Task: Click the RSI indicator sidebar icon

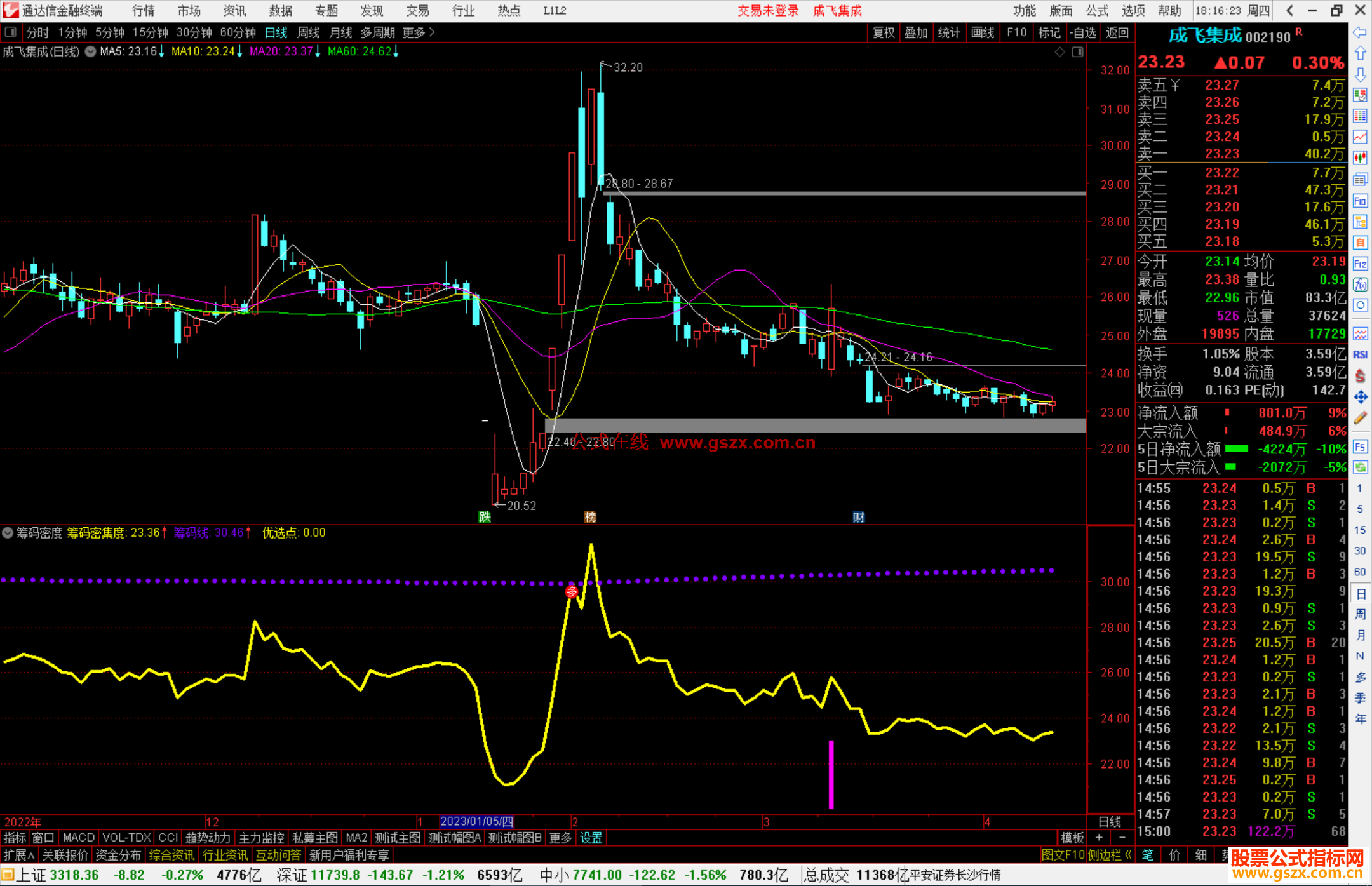Action: point(1360,354)
